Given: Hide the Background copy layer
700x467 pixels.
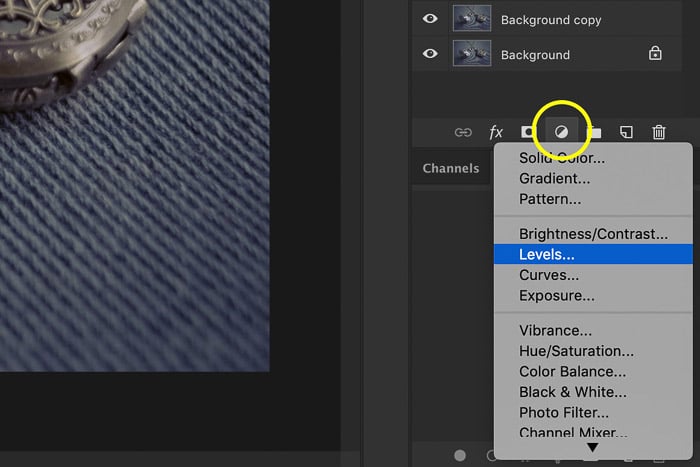Looking at the screenshot, I should tap(430, 19).
